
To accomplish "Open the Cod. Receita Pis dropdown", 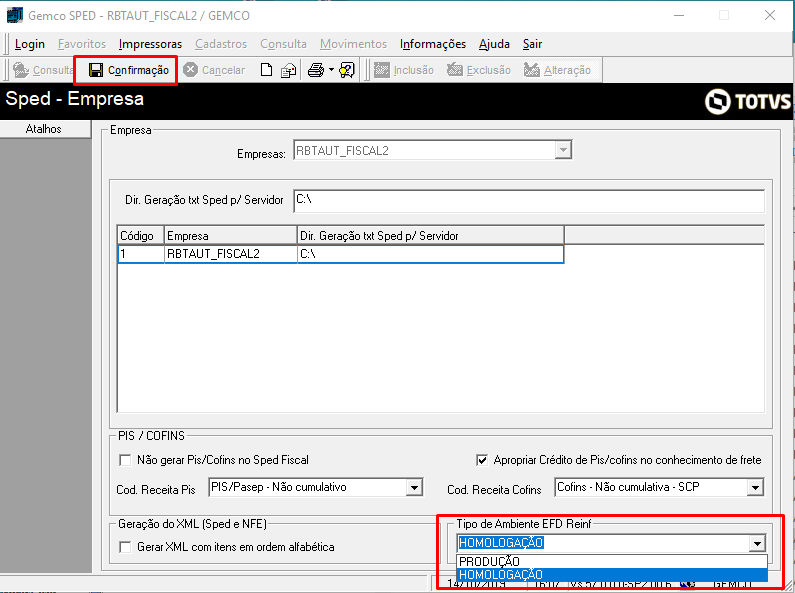I will 414,488.
